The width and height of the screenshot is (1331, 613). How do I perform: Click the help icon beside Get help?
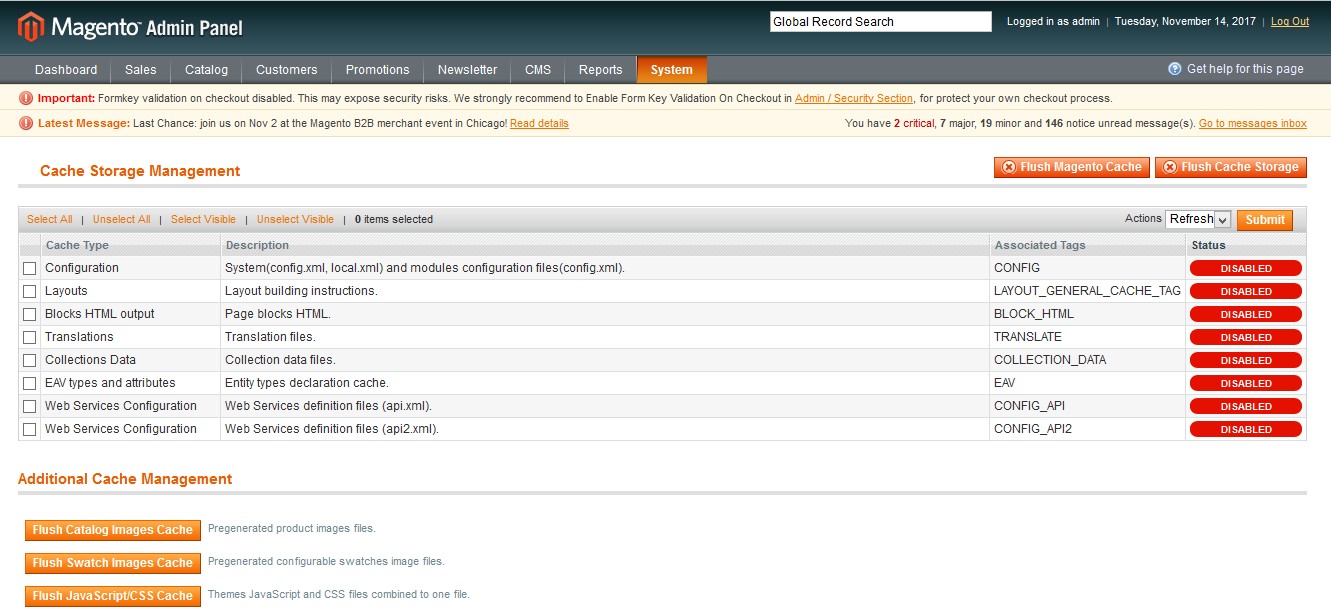pos(1175,69)
